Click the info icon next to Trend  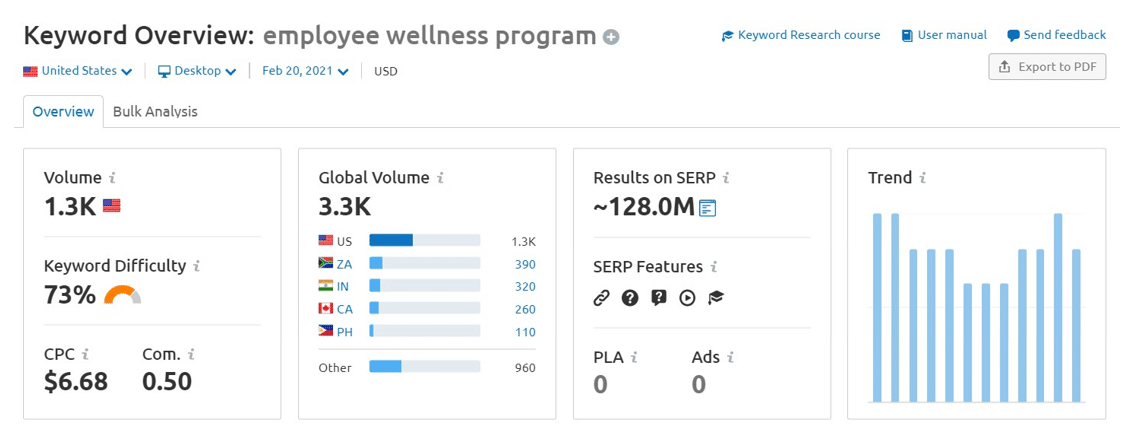coord(923,178)
